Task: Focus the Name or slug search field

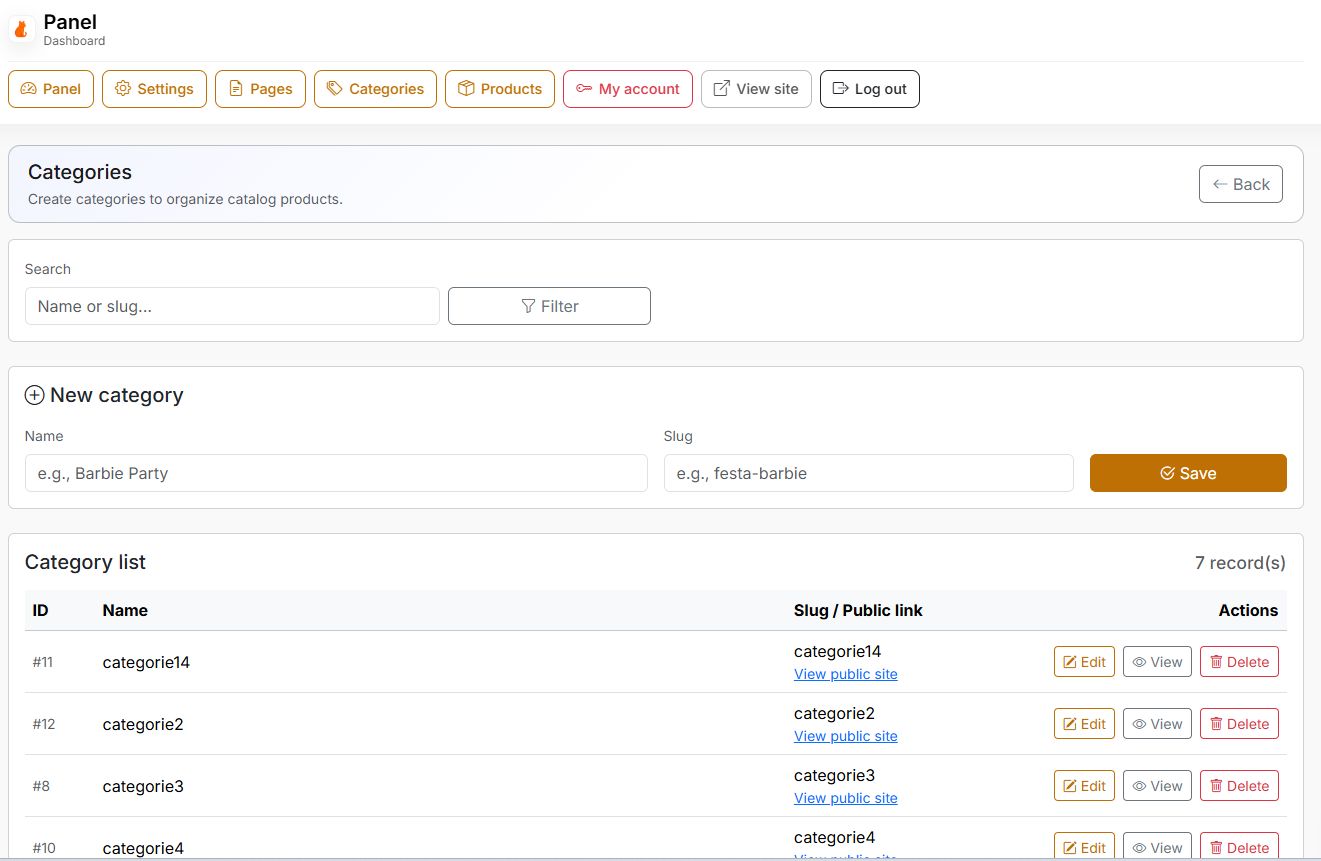Action: tap(232, 306)
